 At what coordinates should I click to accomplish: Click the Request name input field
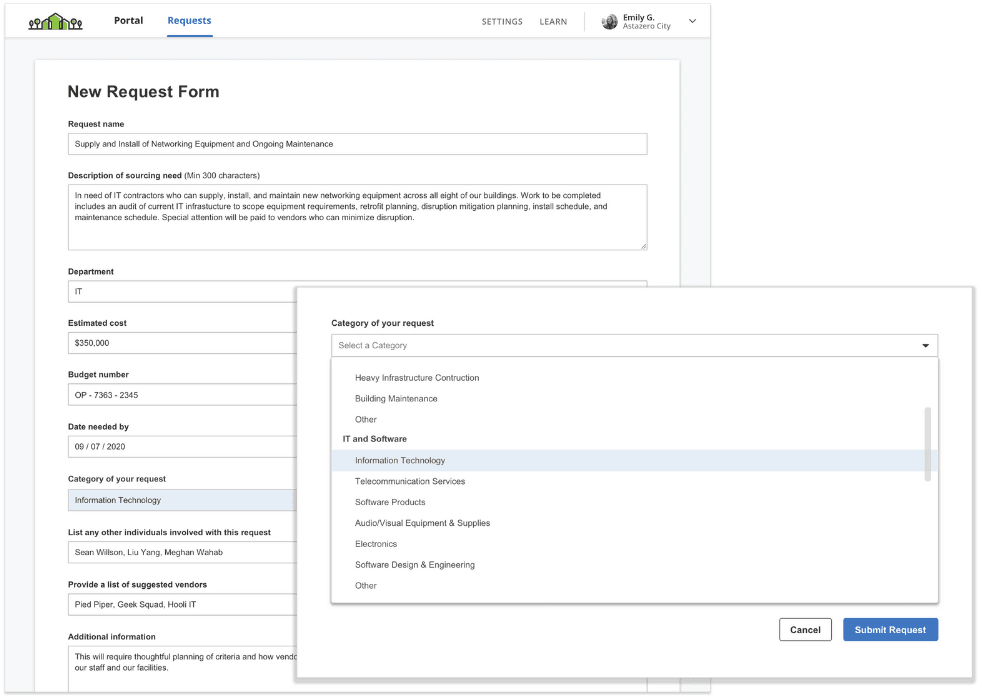[357, 144]
